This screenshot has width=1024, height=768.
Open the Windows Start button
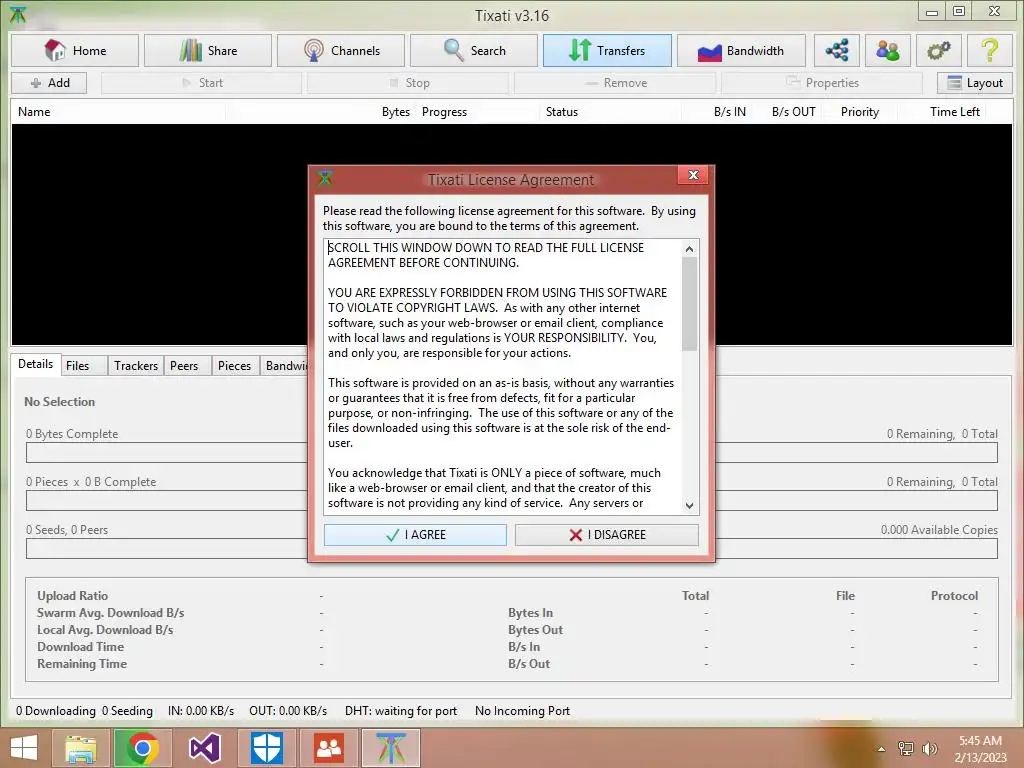(24, 748)
